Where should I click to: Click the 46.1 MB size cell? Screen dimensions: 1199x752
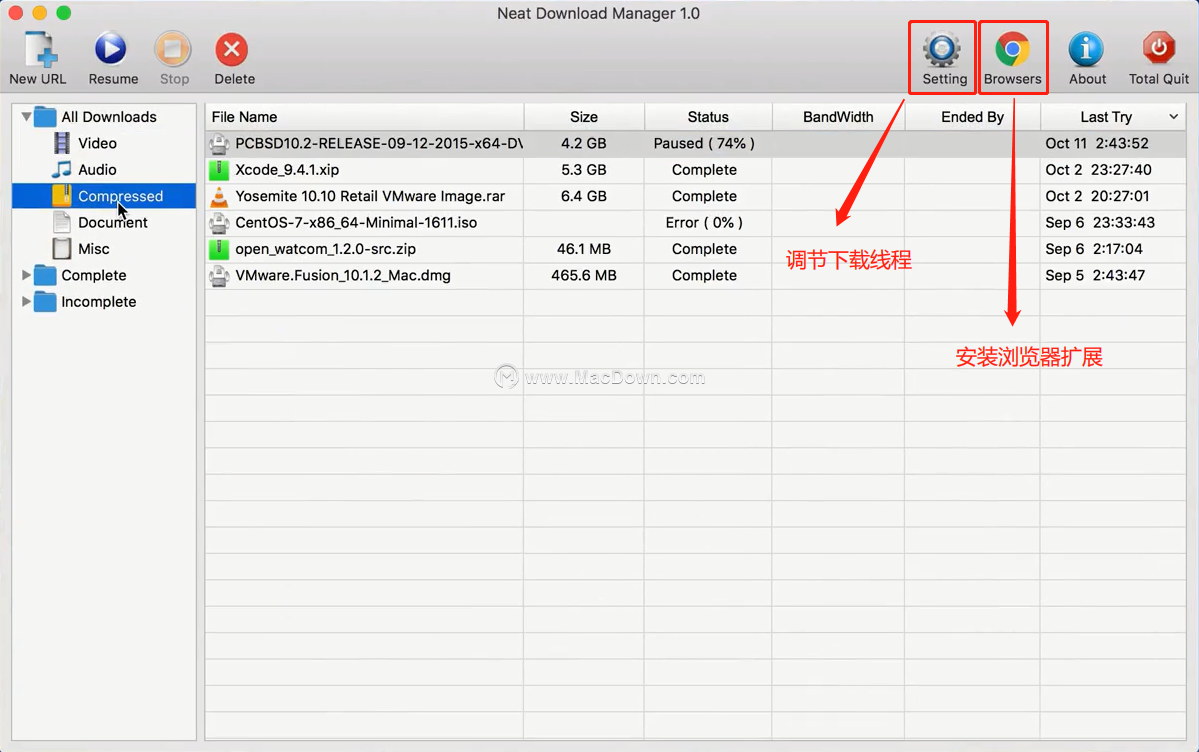coord(583,249)
